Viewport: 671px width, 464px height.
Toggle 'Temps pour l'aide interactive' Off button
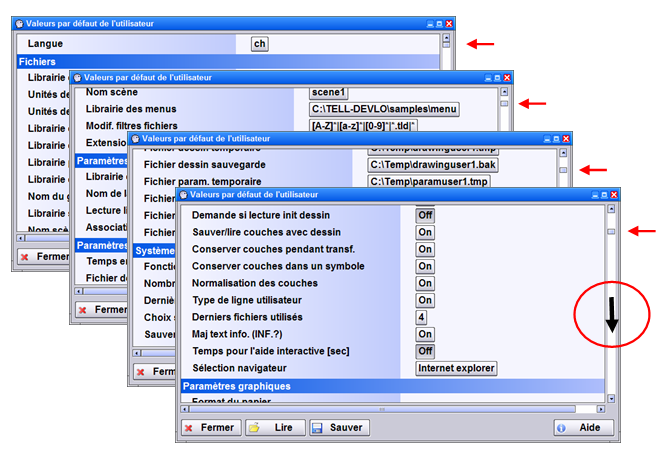(x=425, y=351)
